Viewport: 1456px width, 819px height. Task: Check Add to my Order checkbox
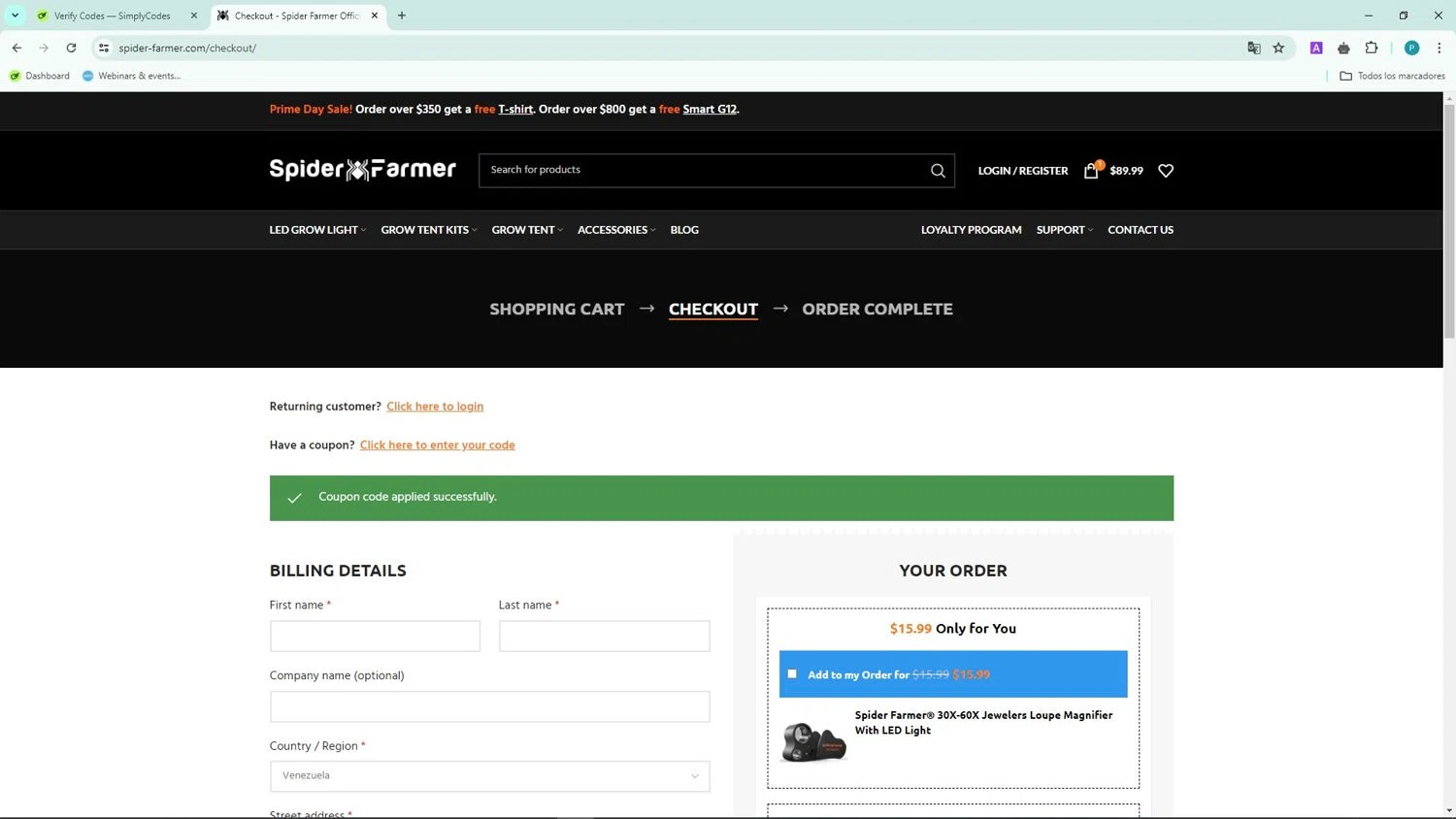tap(792, 673)
